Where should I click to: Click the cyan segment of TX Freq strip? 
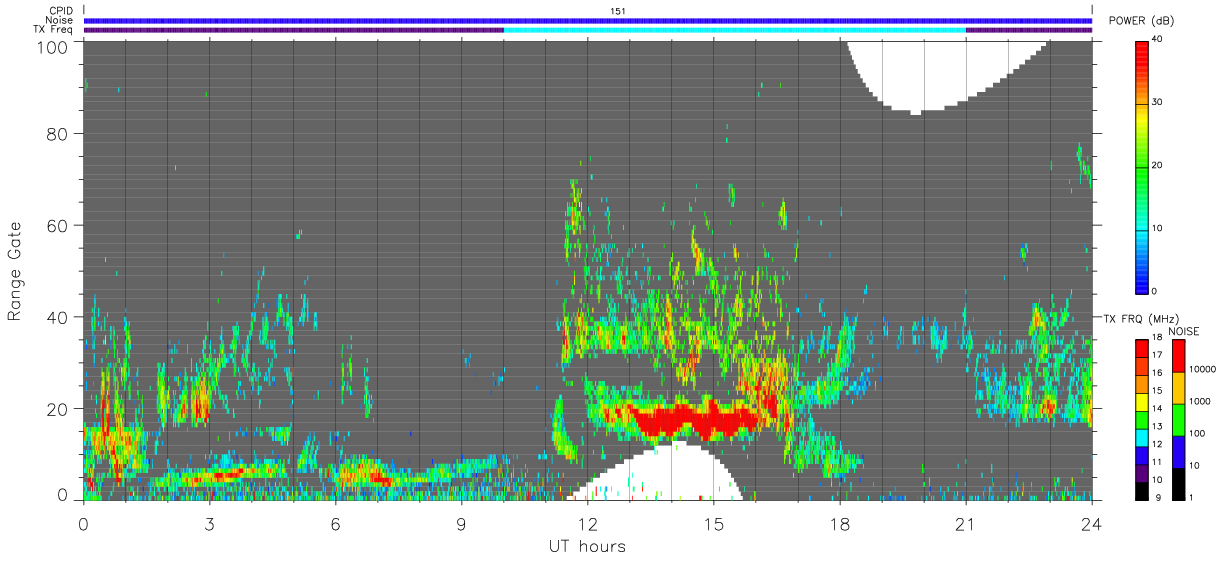734,30
